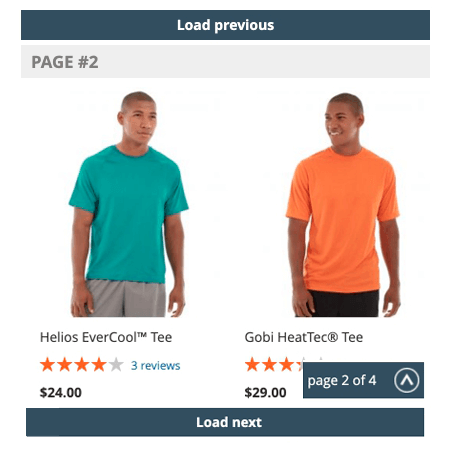The image size is (450, 450).
Task: Click the Load previous button
Action: pyautogui.click(x=225, y=25)
